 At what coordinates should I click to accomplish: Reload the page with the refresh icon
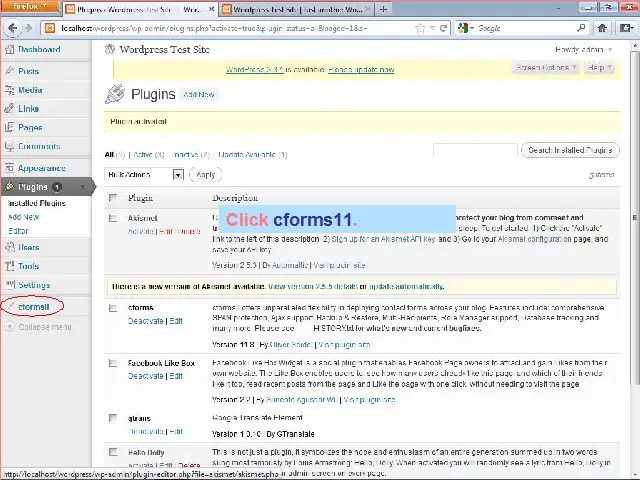[443, 28]
